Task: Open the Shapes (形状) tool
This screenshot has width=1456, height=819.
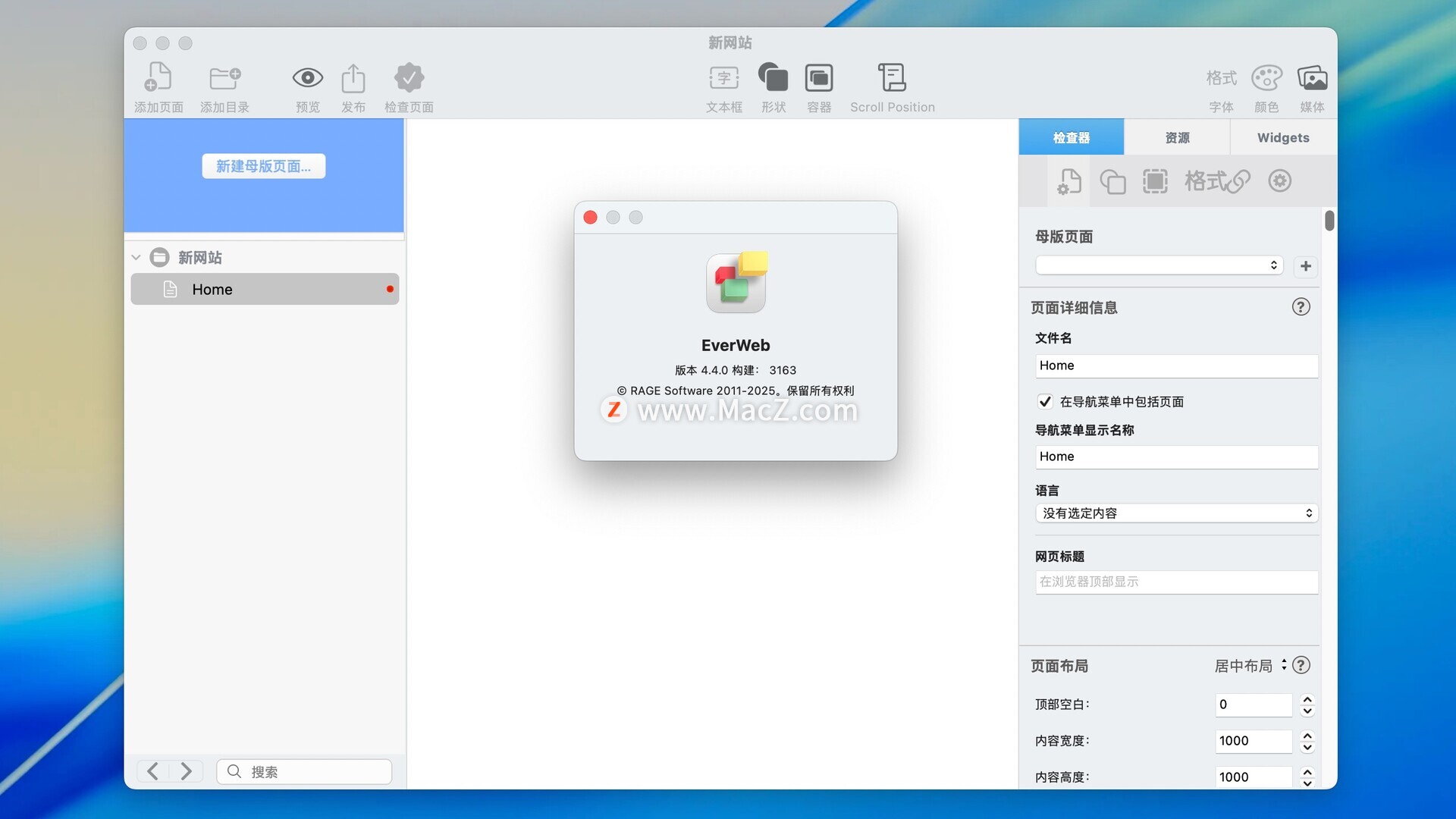Action: point(773,77)
